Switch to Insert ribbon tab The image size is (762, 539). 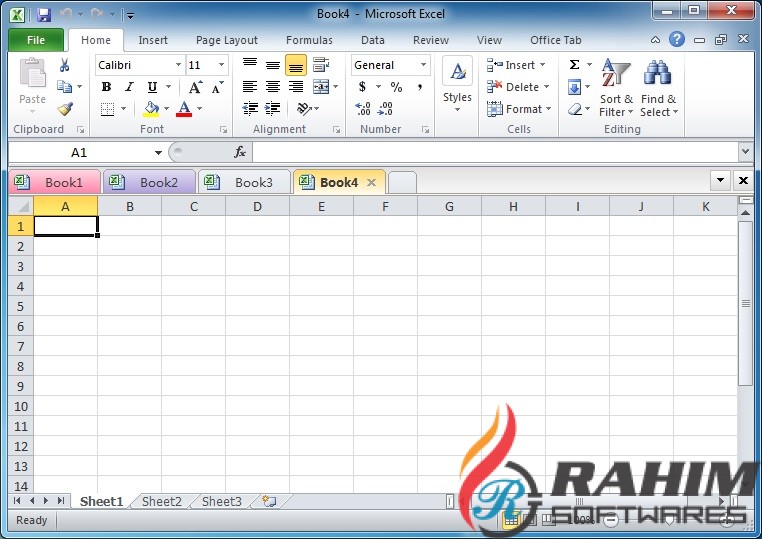tap(153, 40)
